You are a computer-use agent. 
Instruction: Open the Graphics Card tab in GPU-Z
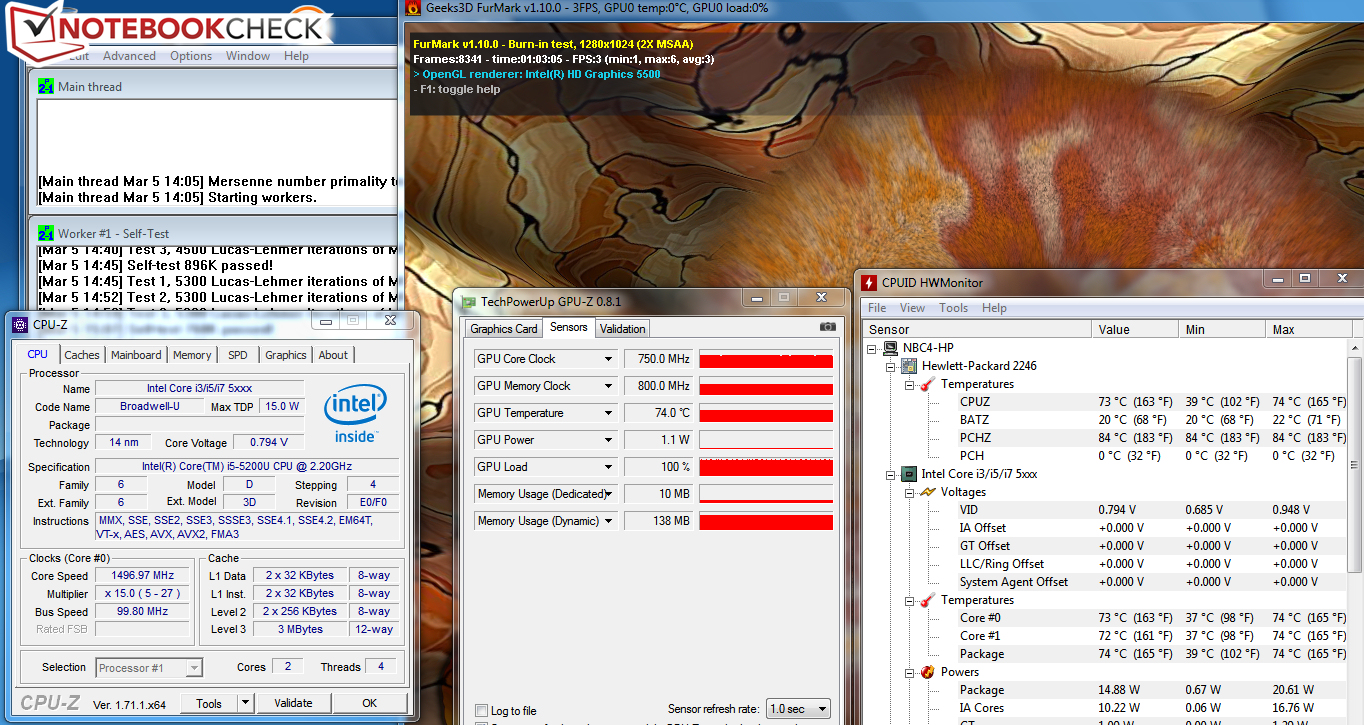[x=504, y=328]
